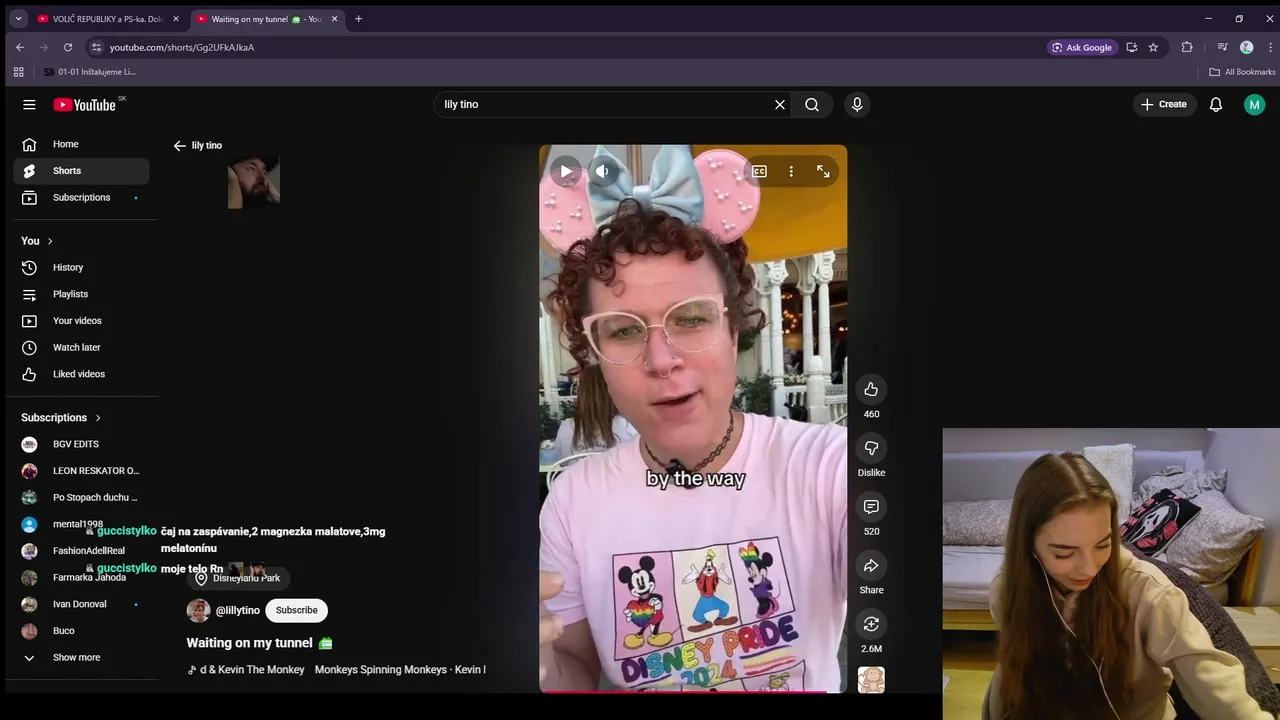This screenshot has height=720, width=1280.
Task: Click the Create button
Action: point(1164,104)
